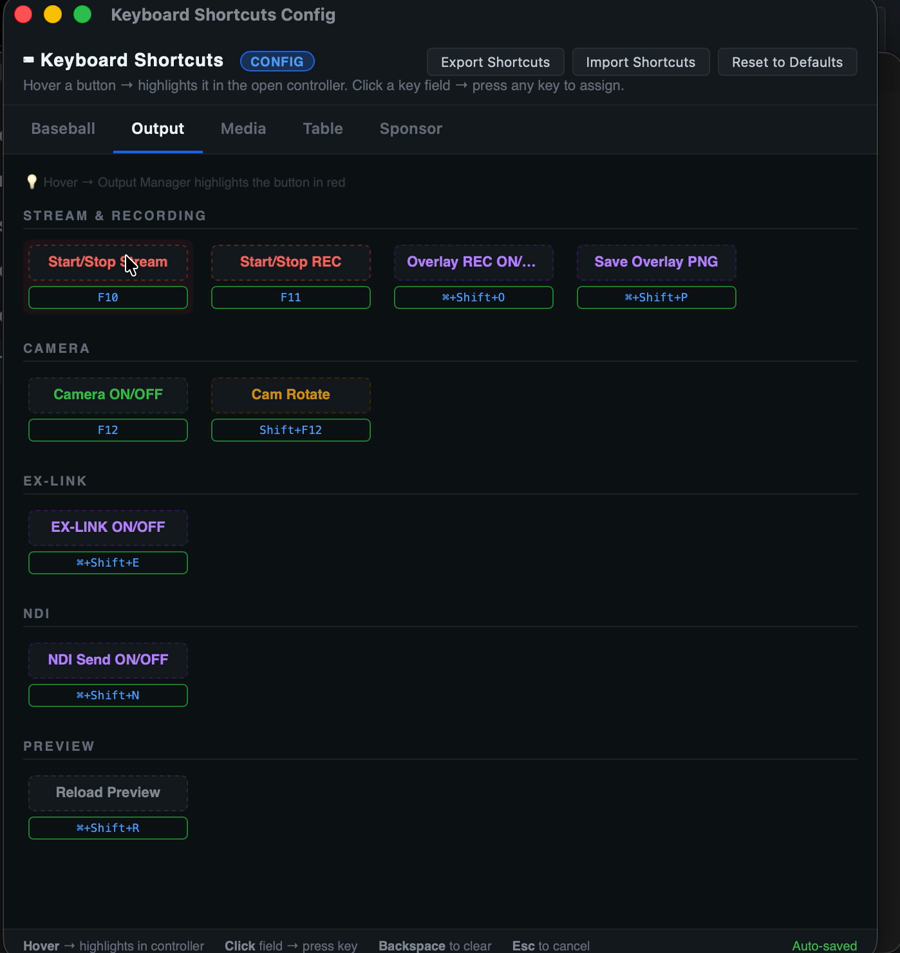The image size is (900, 953).
Task: Click the NDI section heading
Action: (36, 613)
